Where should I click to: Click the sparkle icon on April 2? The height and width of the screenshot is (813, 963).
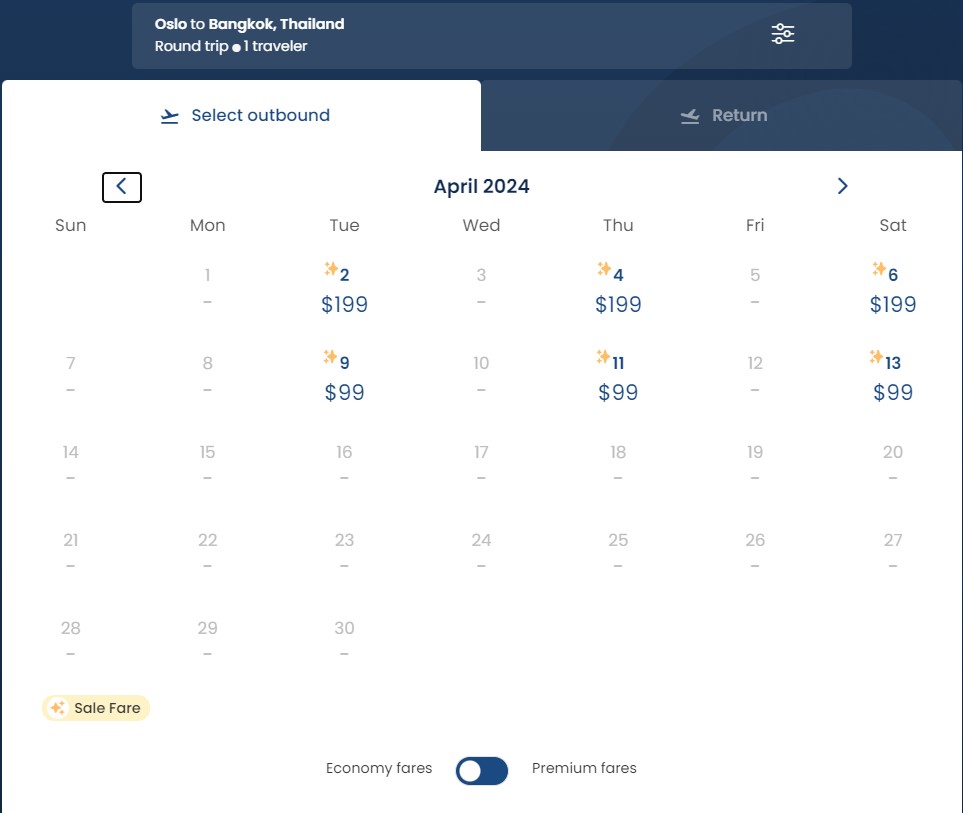(331, 269)
